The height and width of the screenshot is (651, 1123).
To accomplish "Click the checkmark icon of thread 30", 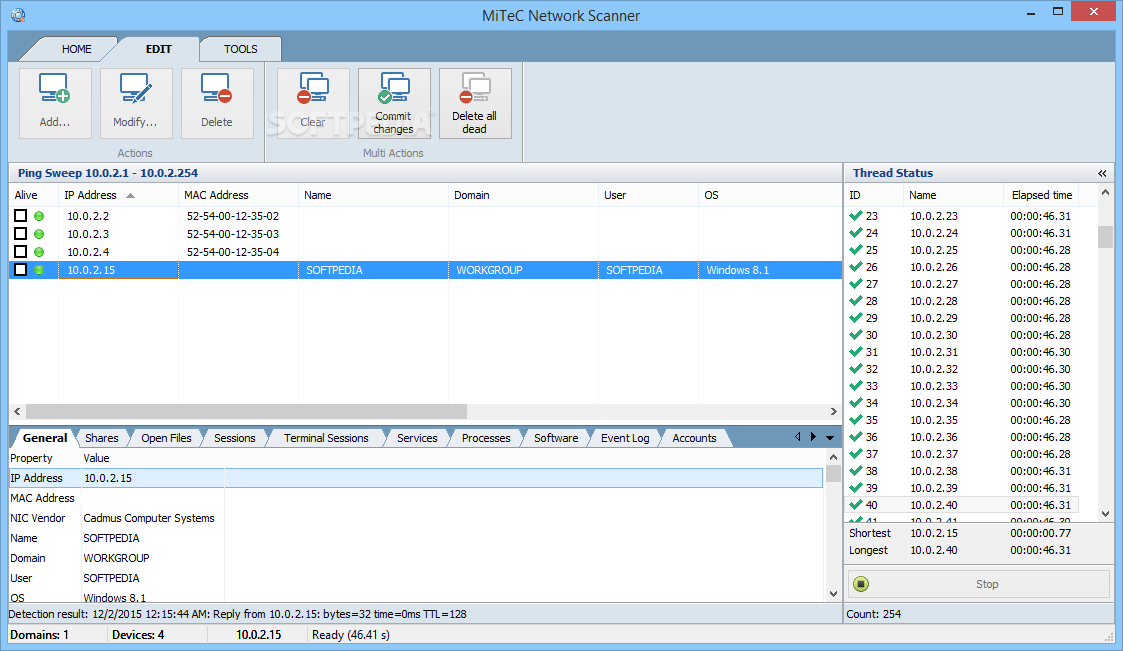I will [x=855, y=334].
